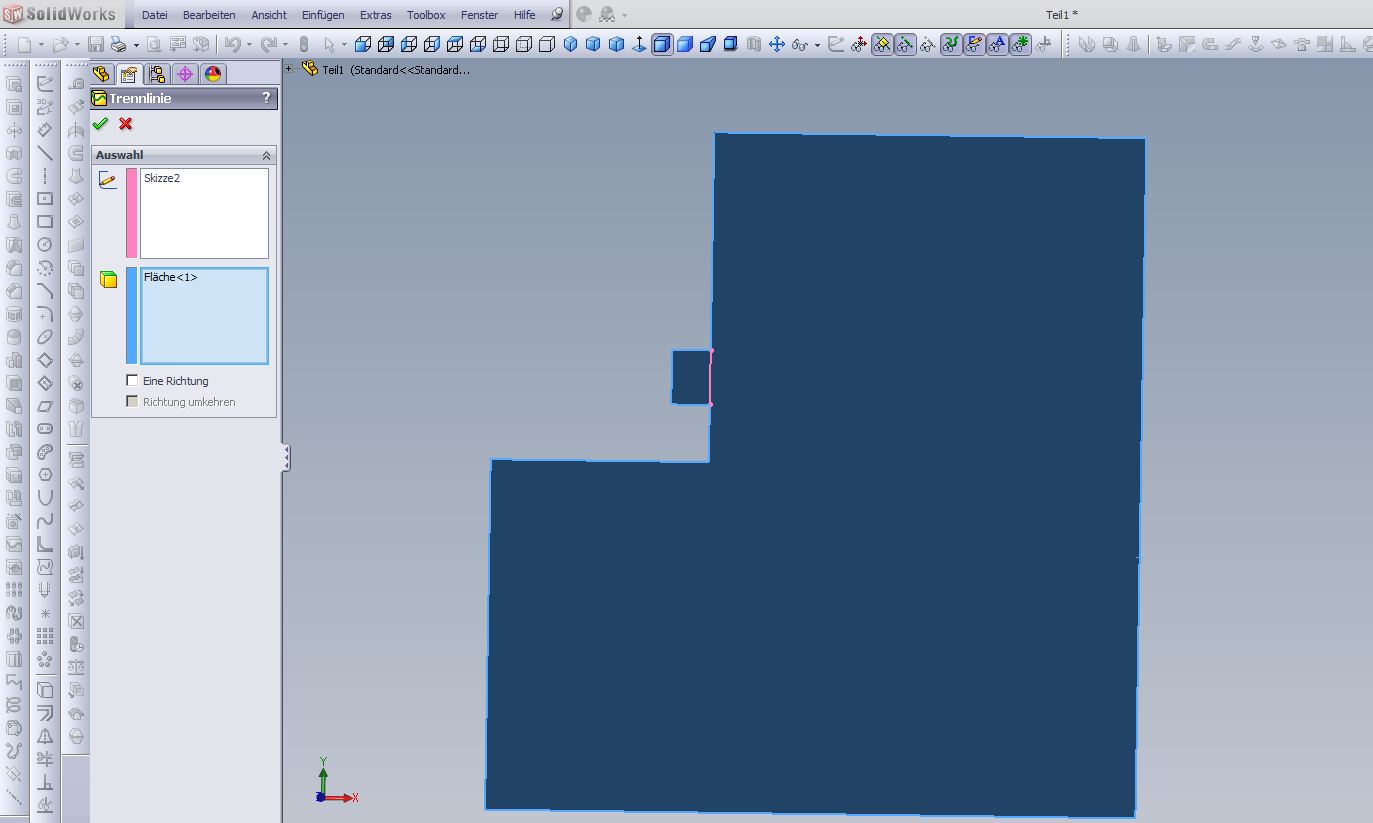Select Fläche<1> in the face selection box
Image resolution: width=1373 pixels, height=823 pixels.
(171, 277)
